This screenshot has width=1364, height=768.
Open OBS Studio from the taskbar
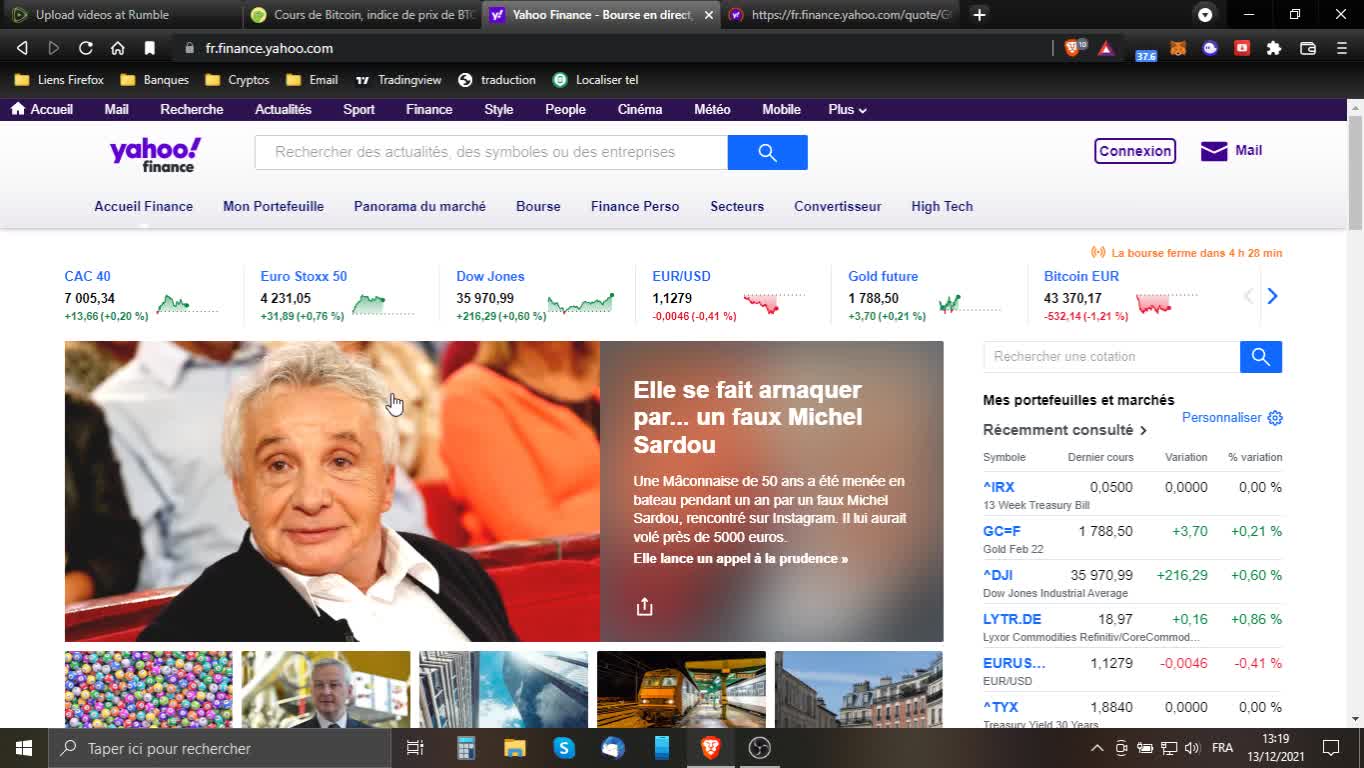pos(760,748)
